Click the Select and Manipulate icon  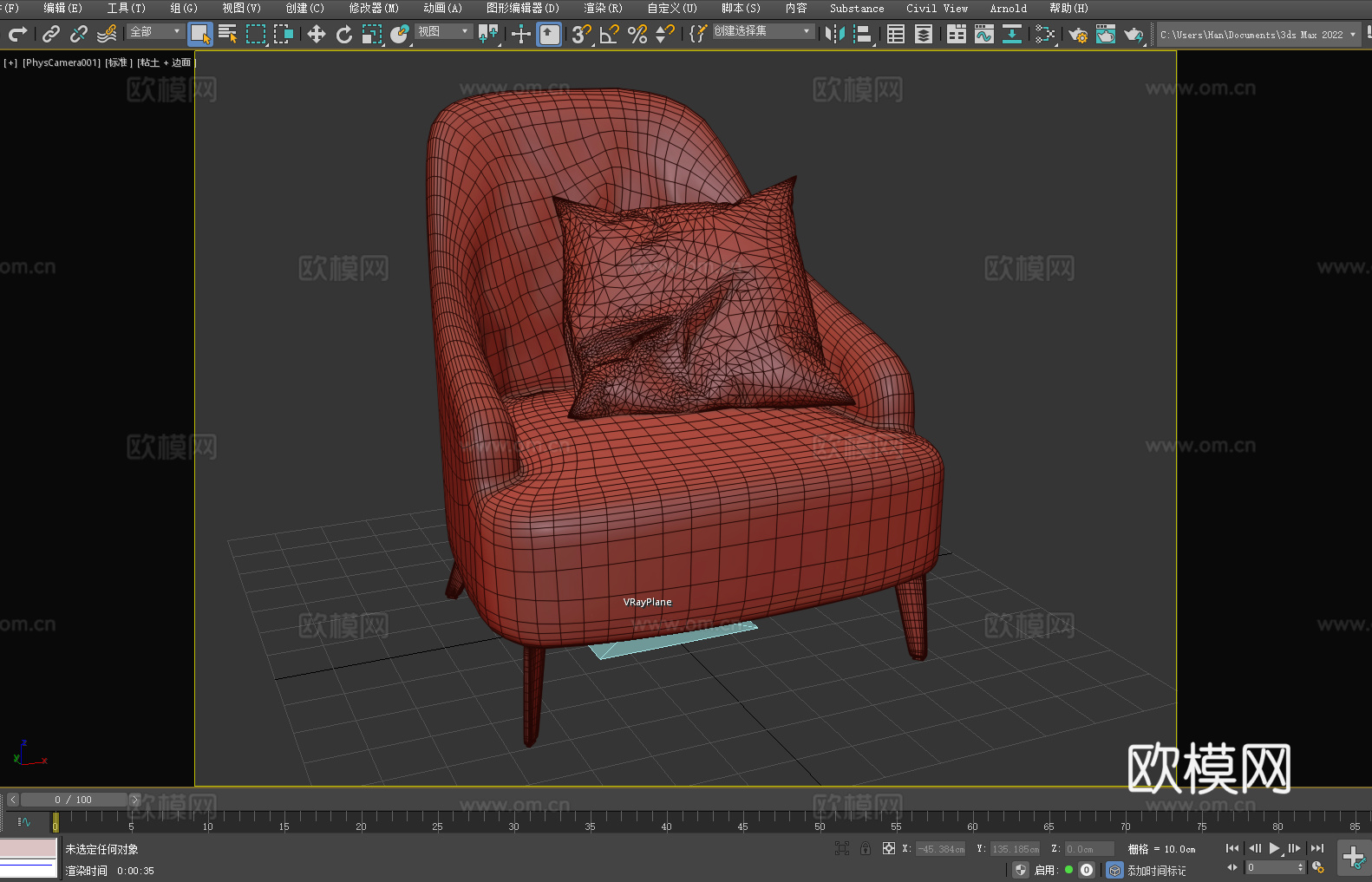[x=521, y=34]
